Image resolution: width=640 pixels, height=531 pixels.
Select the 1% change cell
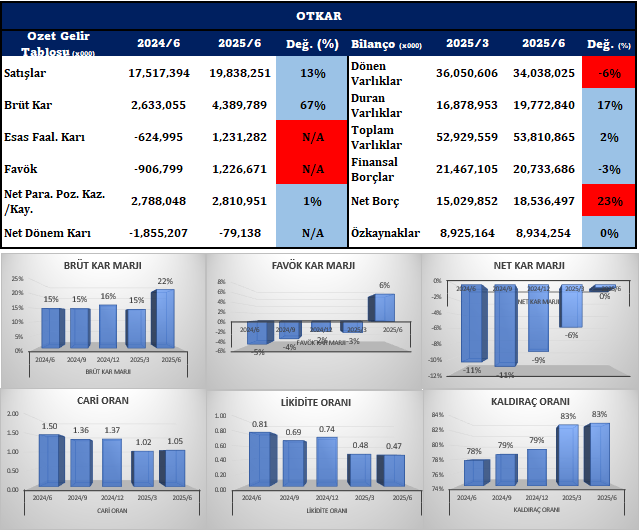click(312, 200)
